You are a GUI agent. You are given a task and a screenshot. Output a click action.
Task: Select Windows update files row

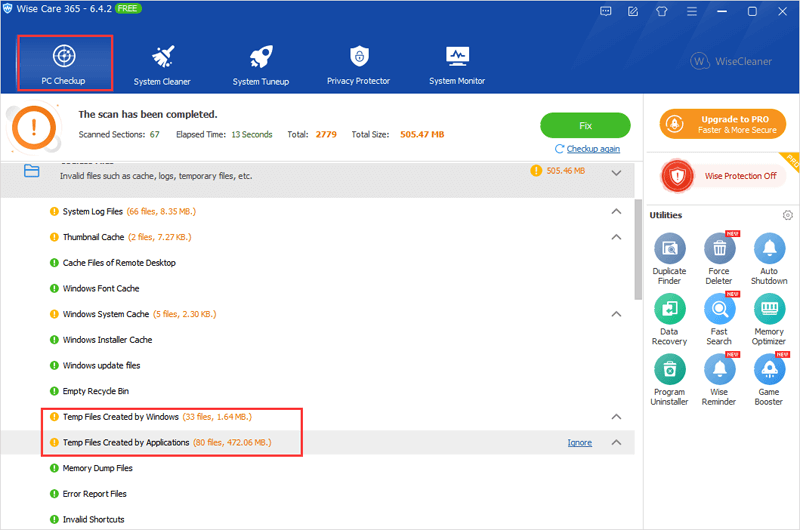pyautogui.click(x=317, y=365)
